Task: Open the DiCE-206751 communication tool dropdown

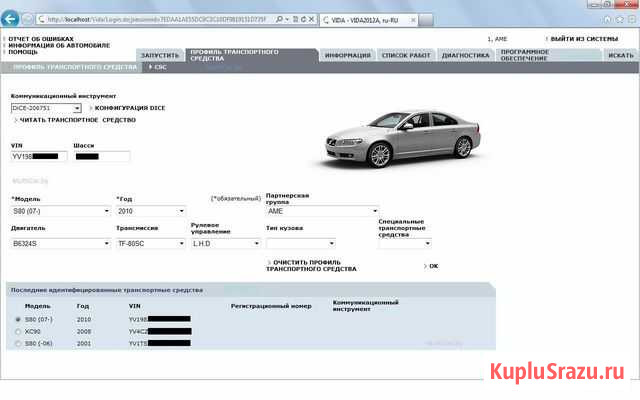Action: (46, 107)
